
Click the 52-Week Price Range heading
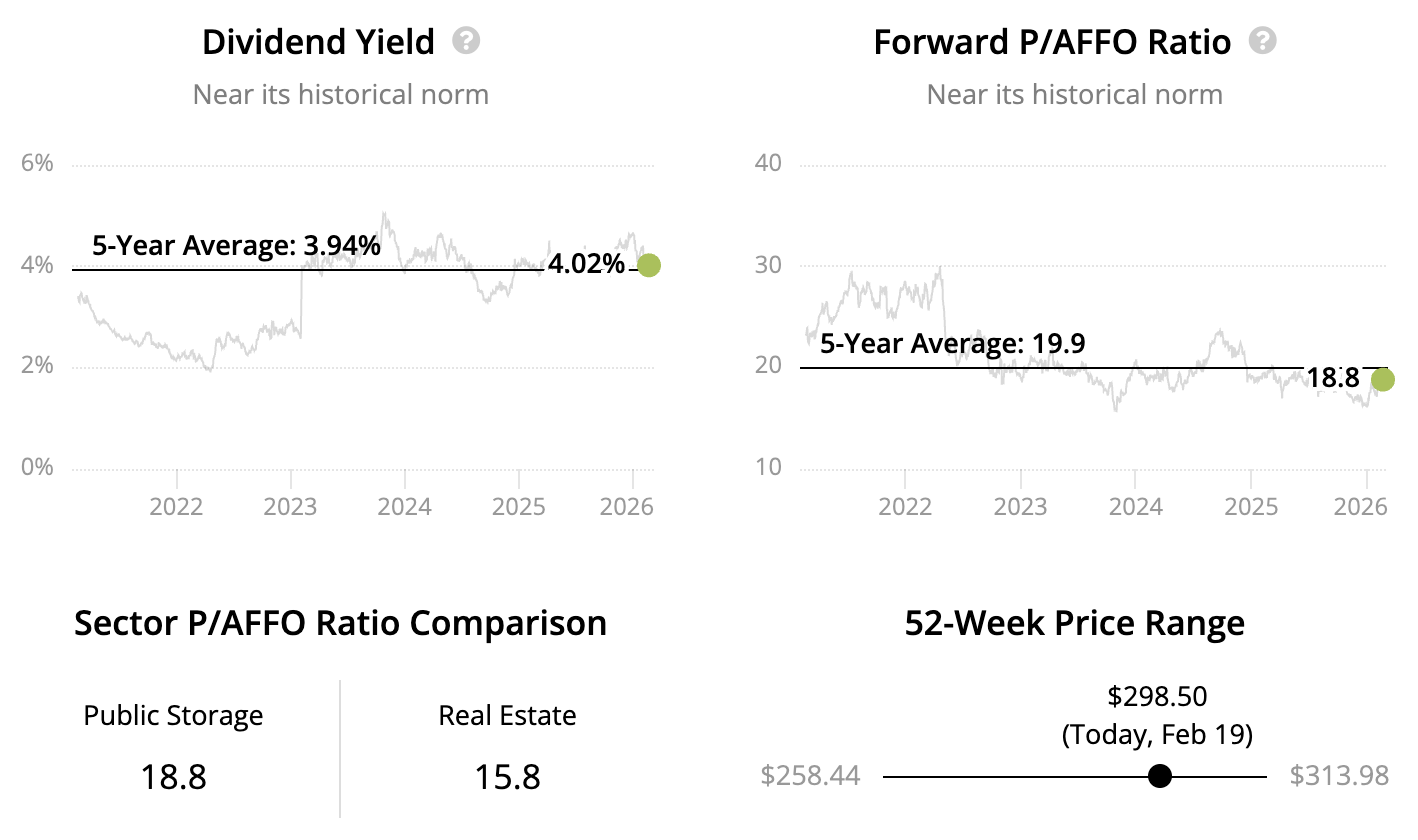(1074, 623)
